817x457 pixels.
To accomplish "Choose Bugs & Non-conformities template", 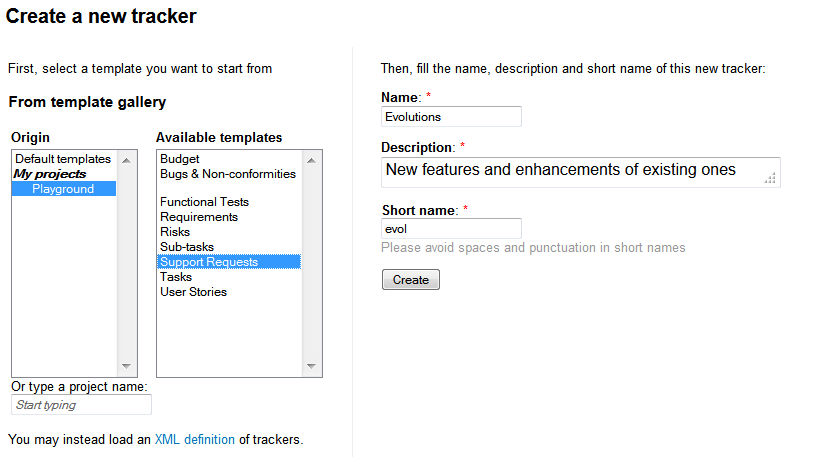I will (229, 174).
